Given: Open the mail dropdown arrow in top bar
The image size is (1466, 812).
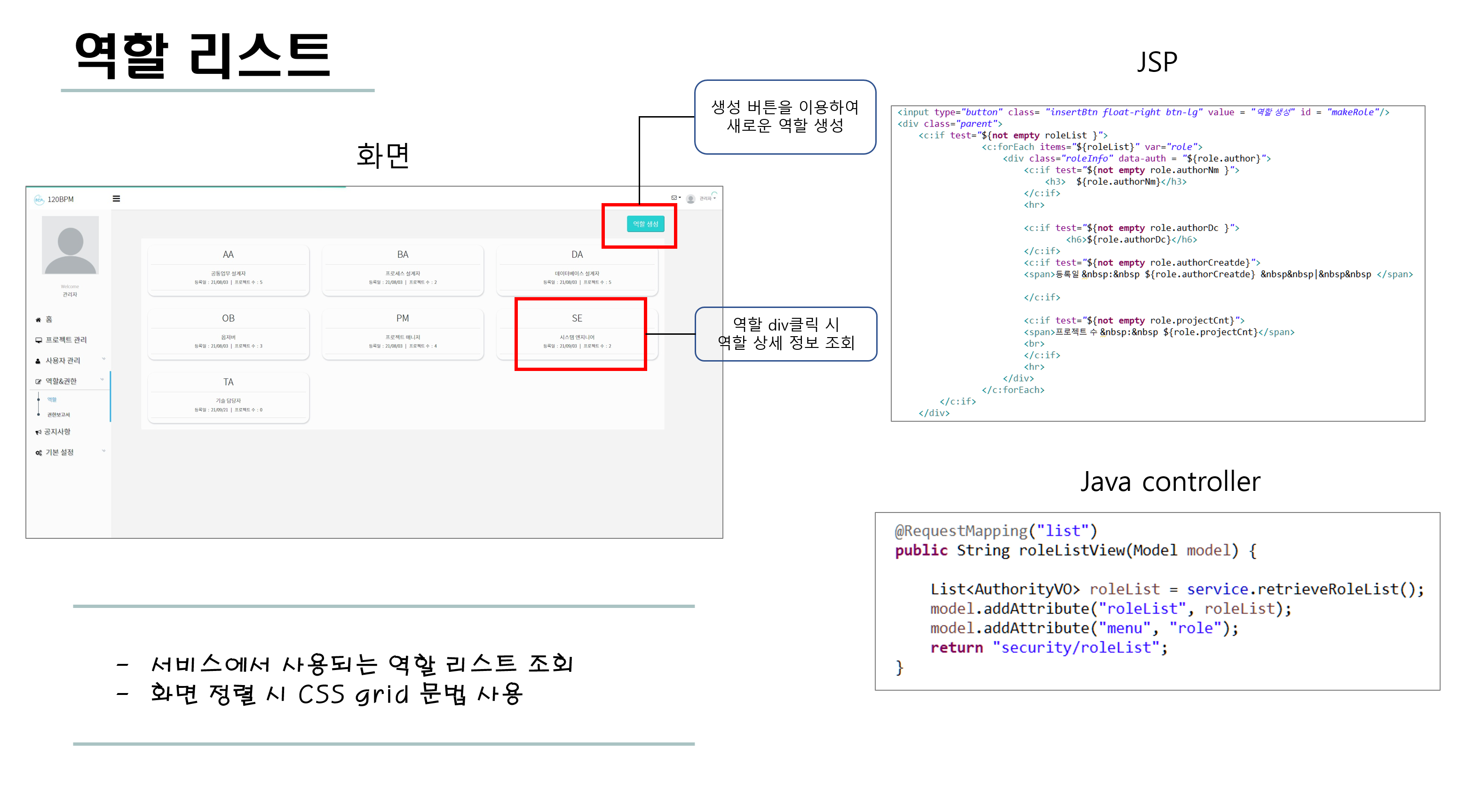Looking at the screenshot, I should click(x=680, y=197).
